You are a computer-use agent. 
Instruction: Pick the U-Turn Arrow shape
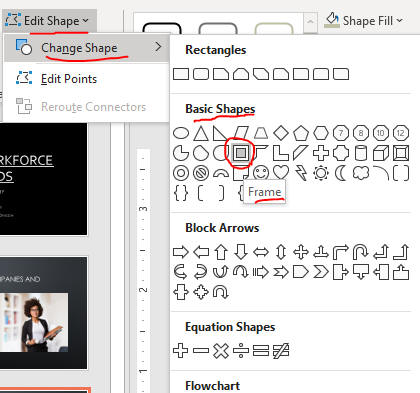361,252
